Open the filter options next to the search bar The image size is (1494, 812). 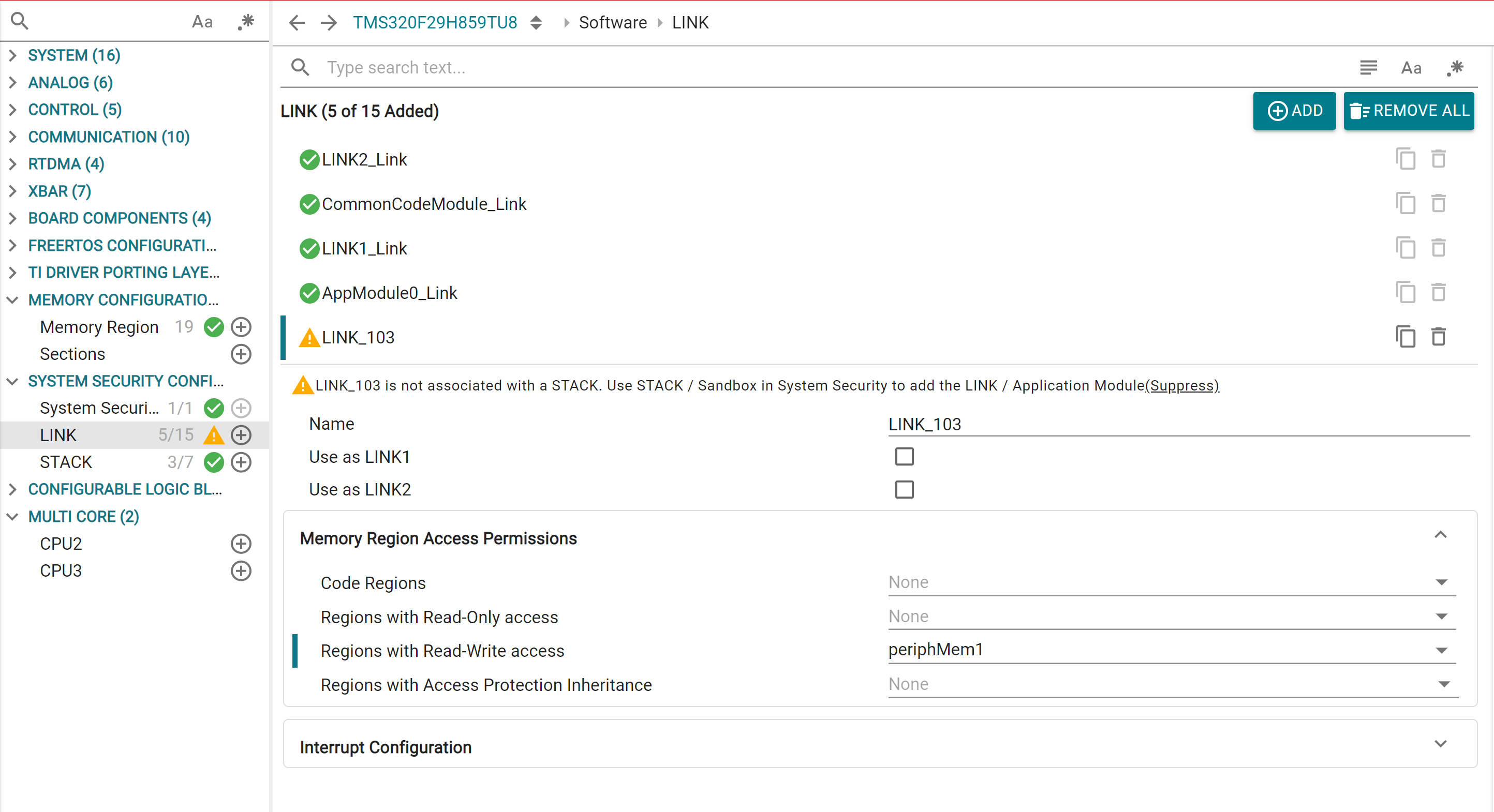pyautogui.click(x=1368, y=68)
